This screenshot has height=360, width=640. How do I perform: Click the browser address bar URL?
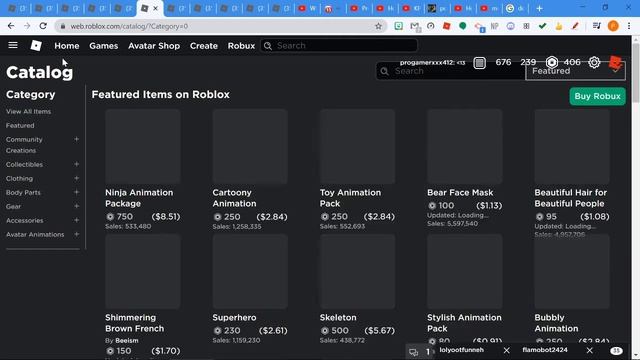click(x=129, y=26)
